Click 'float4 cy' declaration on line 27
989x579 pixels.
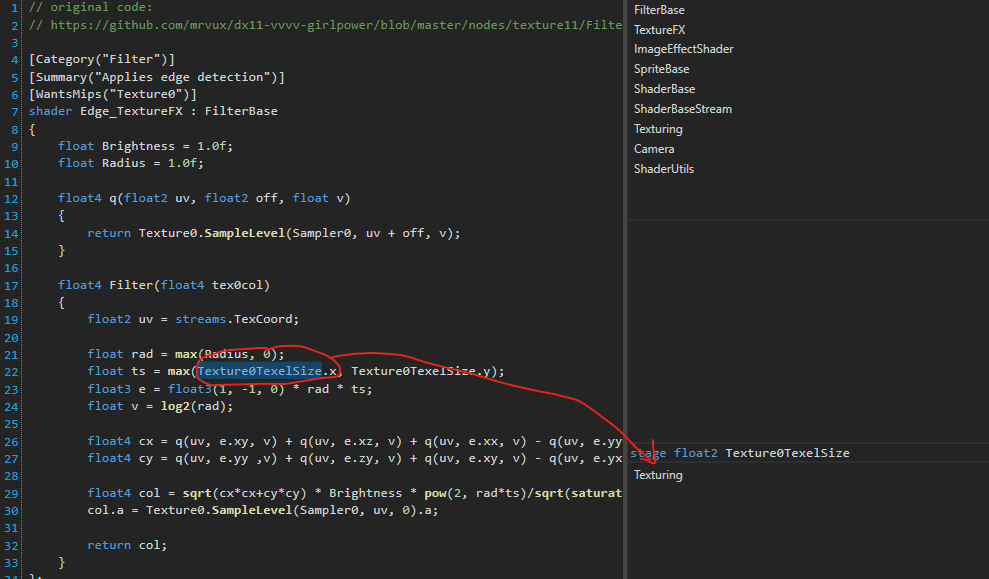tap(120, 459)
